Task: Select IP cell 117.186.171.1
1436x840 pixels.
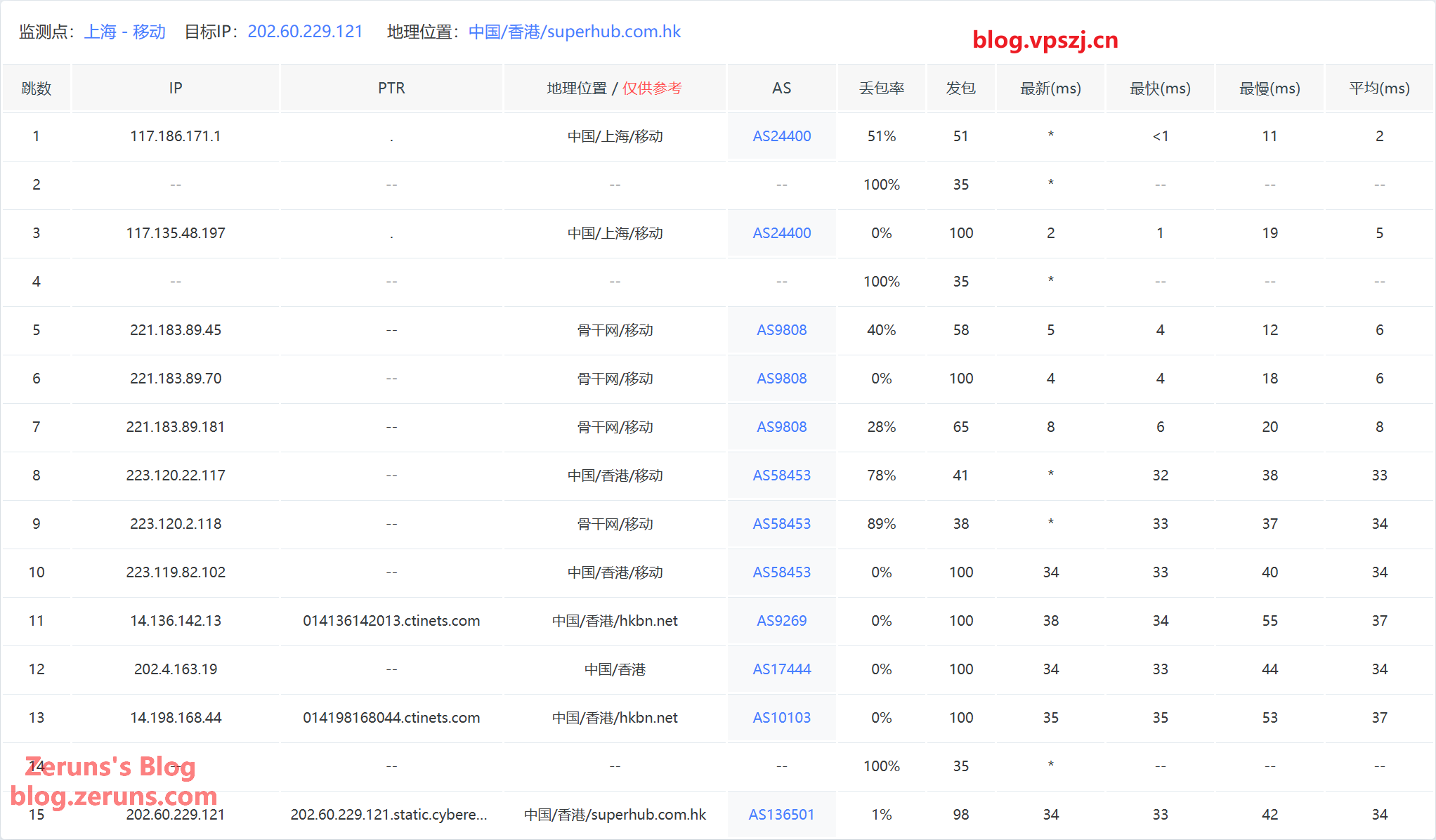Action: (x=176, y=136)
